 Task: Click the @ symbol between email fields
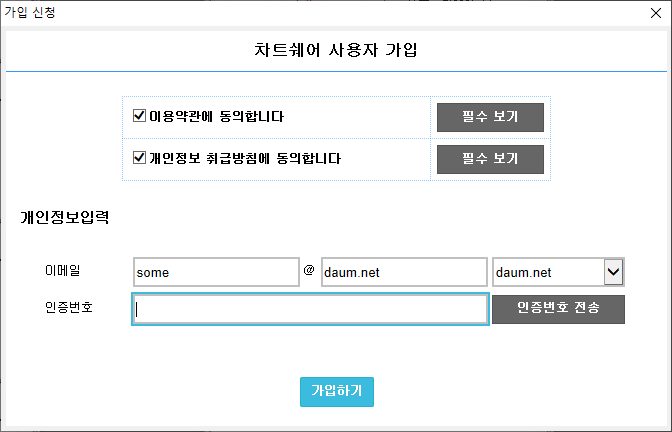coord(309,270)
